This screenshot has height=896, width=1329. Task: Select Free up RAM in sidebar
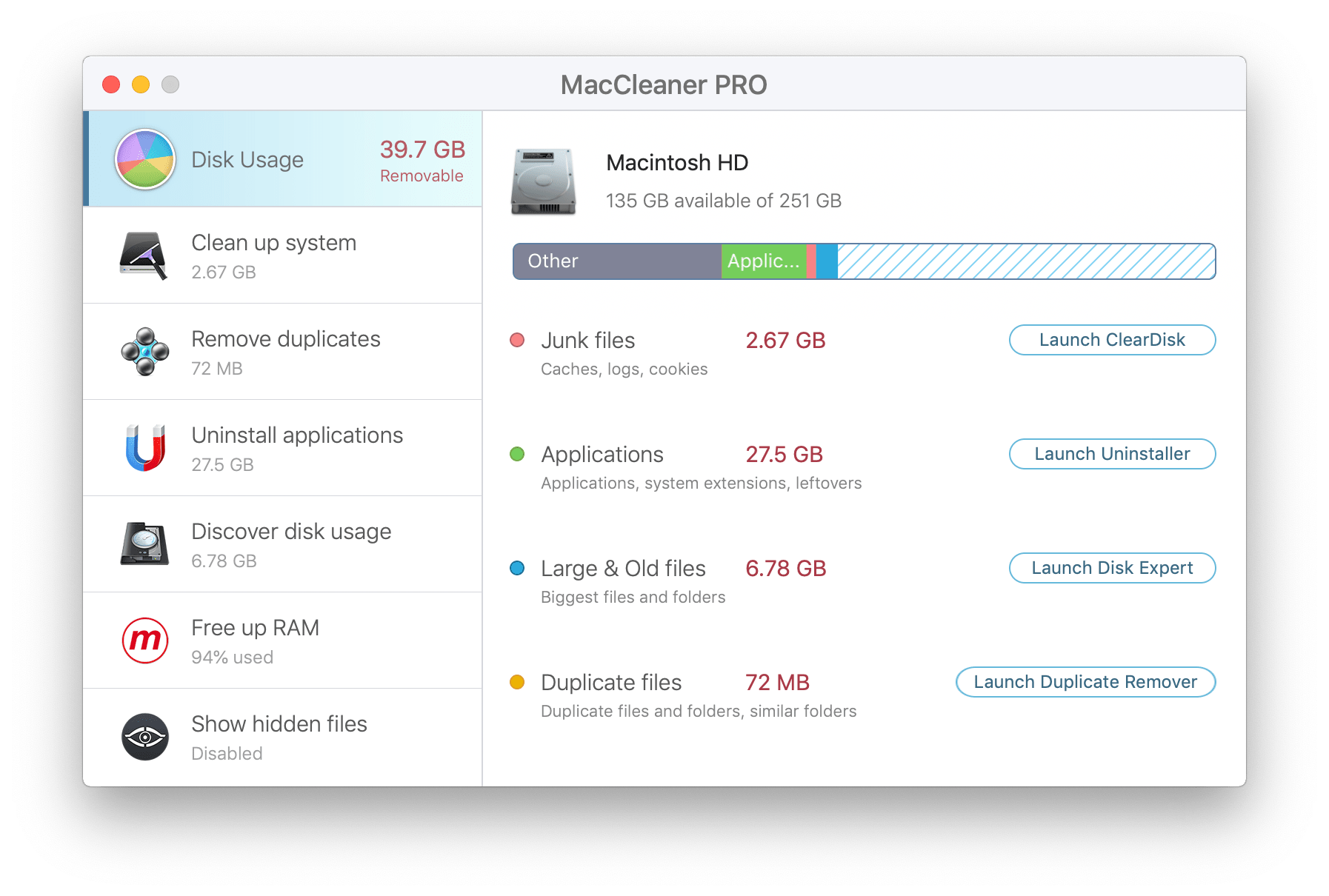[283, 641]
